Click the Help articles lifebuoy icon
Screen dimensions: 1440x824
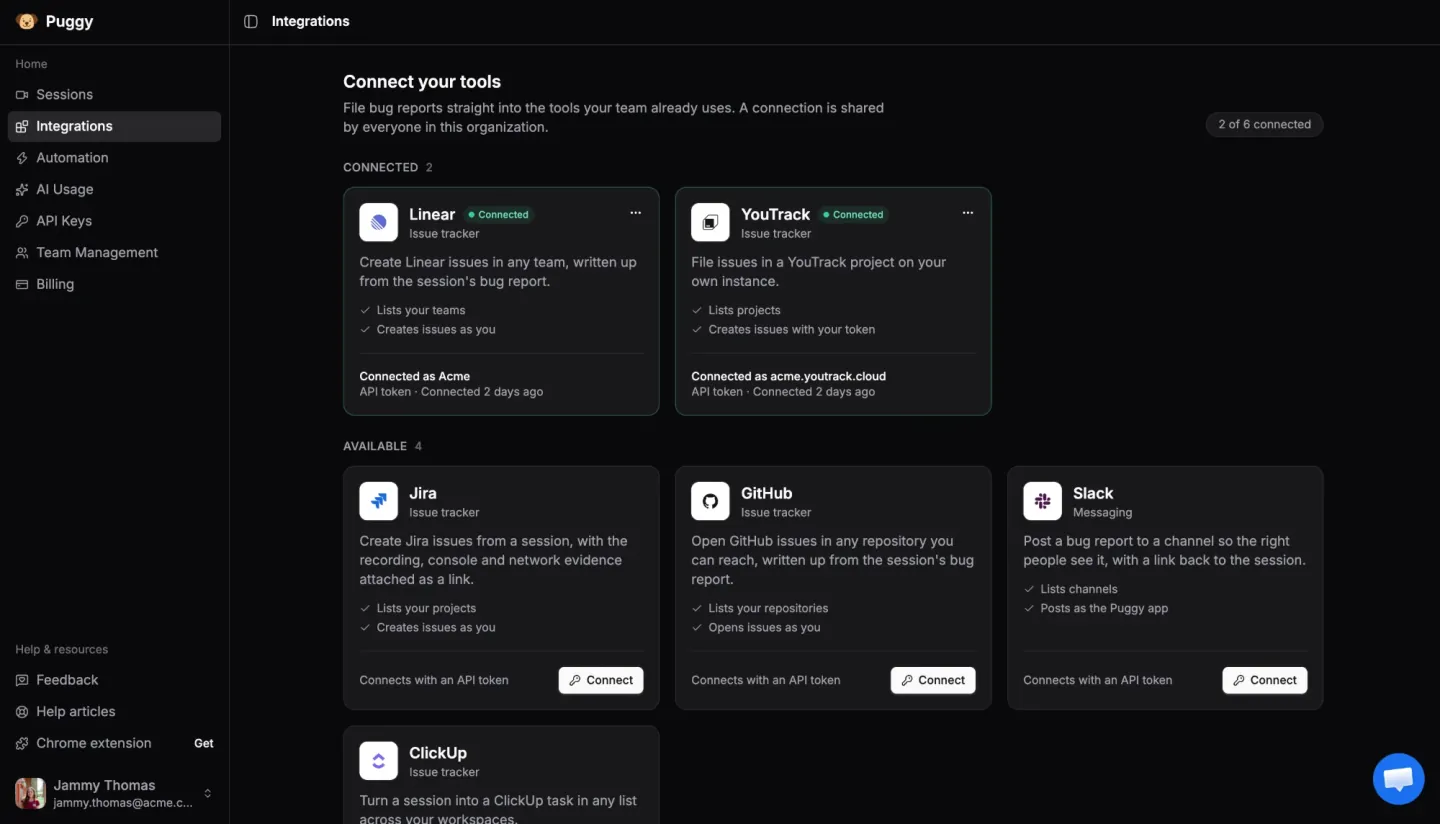22,712
